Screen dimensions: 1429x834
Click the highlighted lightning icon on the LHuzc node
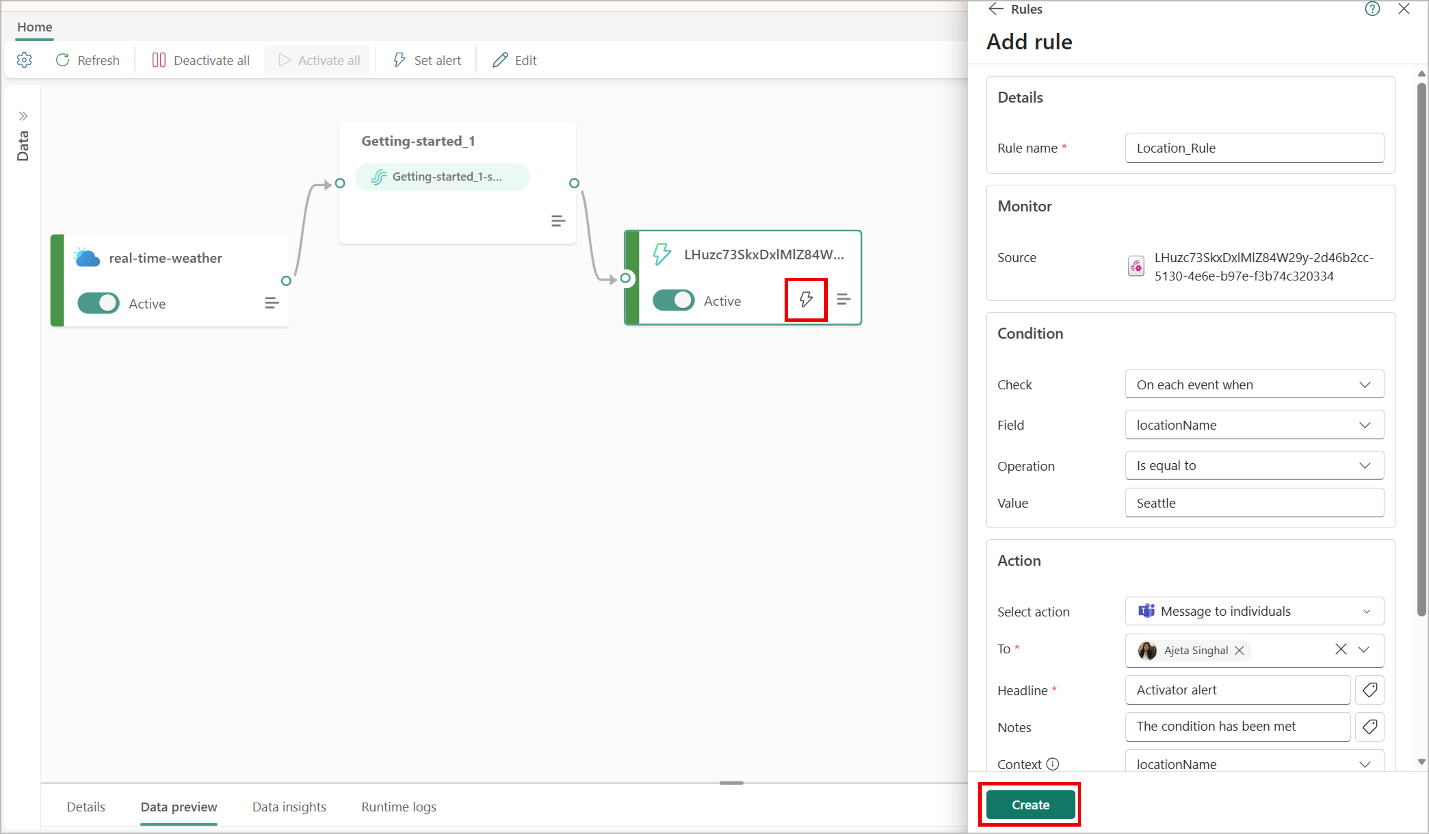point(806,299)
